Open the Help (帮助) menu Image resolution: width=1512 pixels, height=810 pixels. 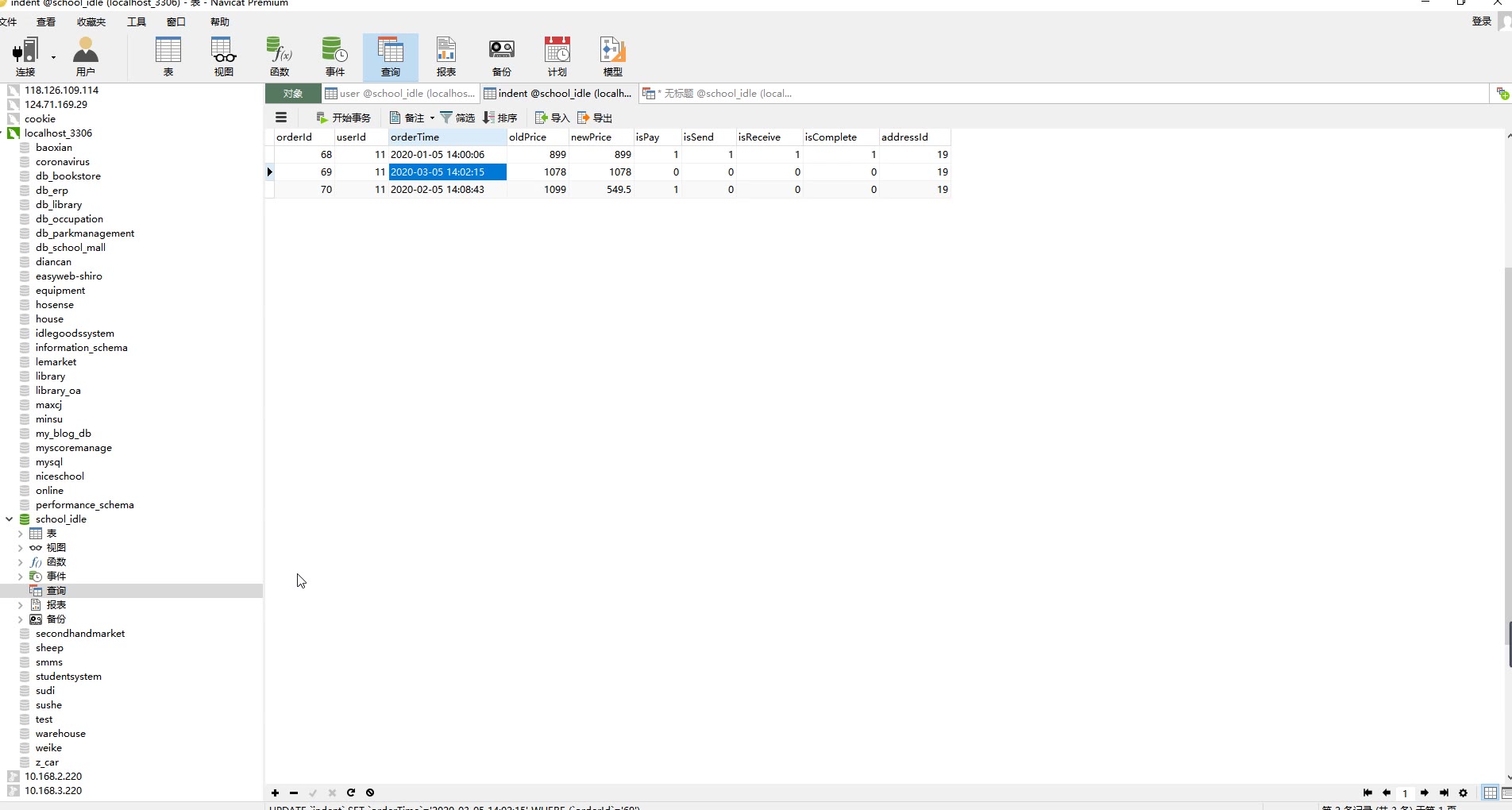coord(220,22)
